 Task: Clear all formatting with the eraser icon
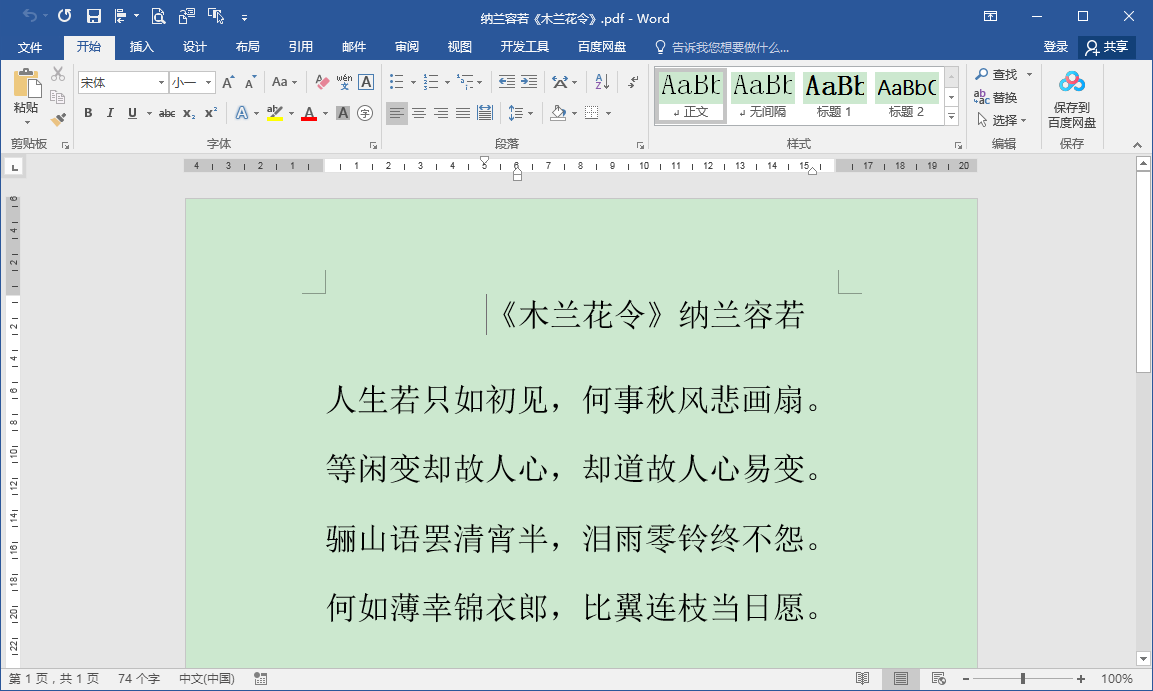pyautogui.click(x=321, y=82)
